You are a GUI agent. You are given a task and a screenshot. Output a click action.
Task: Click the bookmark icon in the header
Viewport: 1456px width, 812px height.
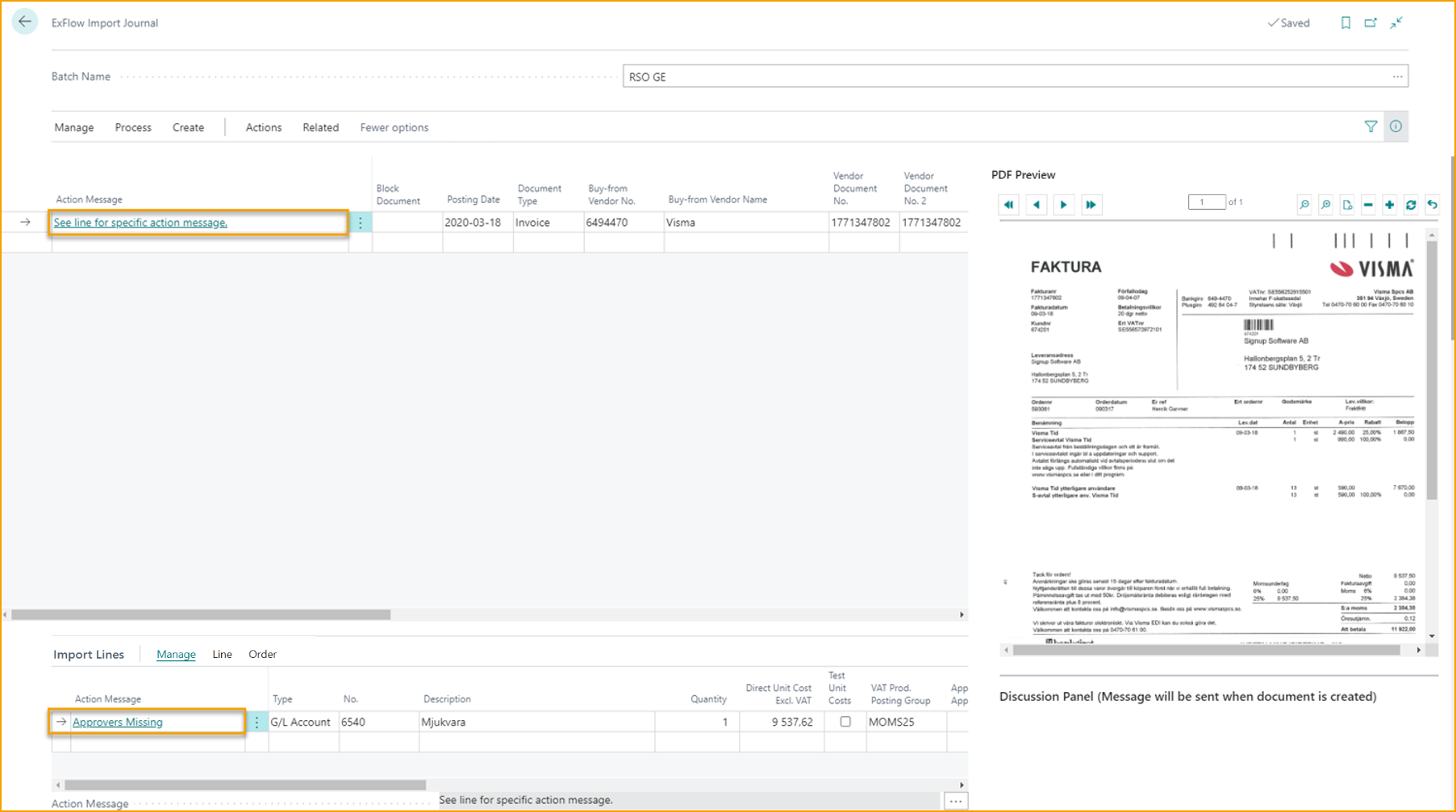point(1345,23)
